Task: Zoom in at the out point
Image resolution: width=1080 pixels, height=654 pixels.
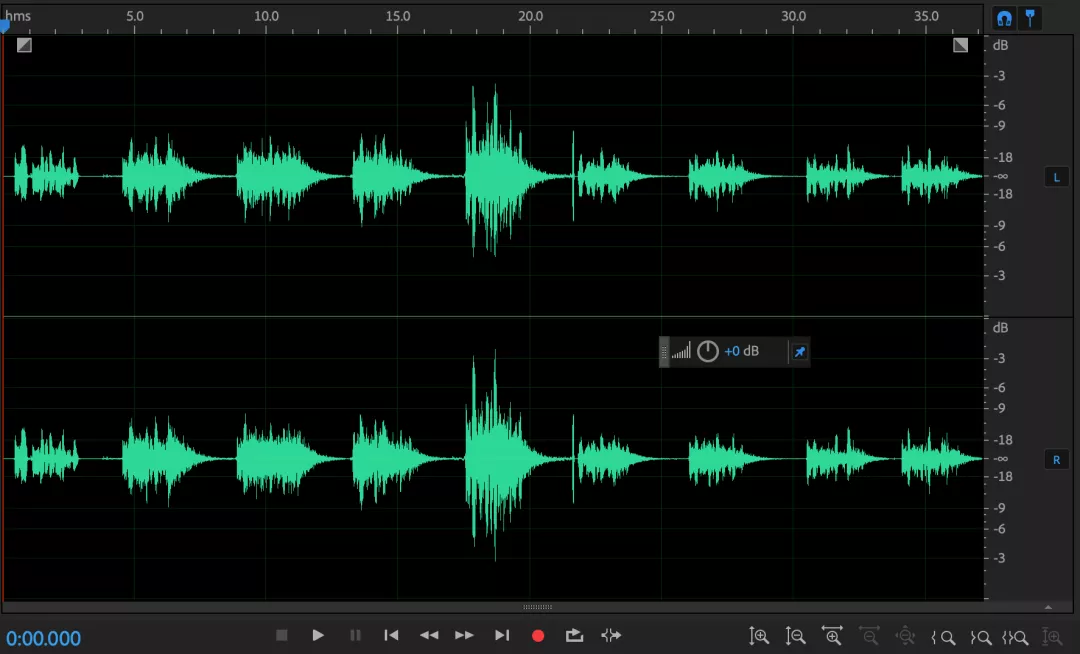Action: coord(980,637)
